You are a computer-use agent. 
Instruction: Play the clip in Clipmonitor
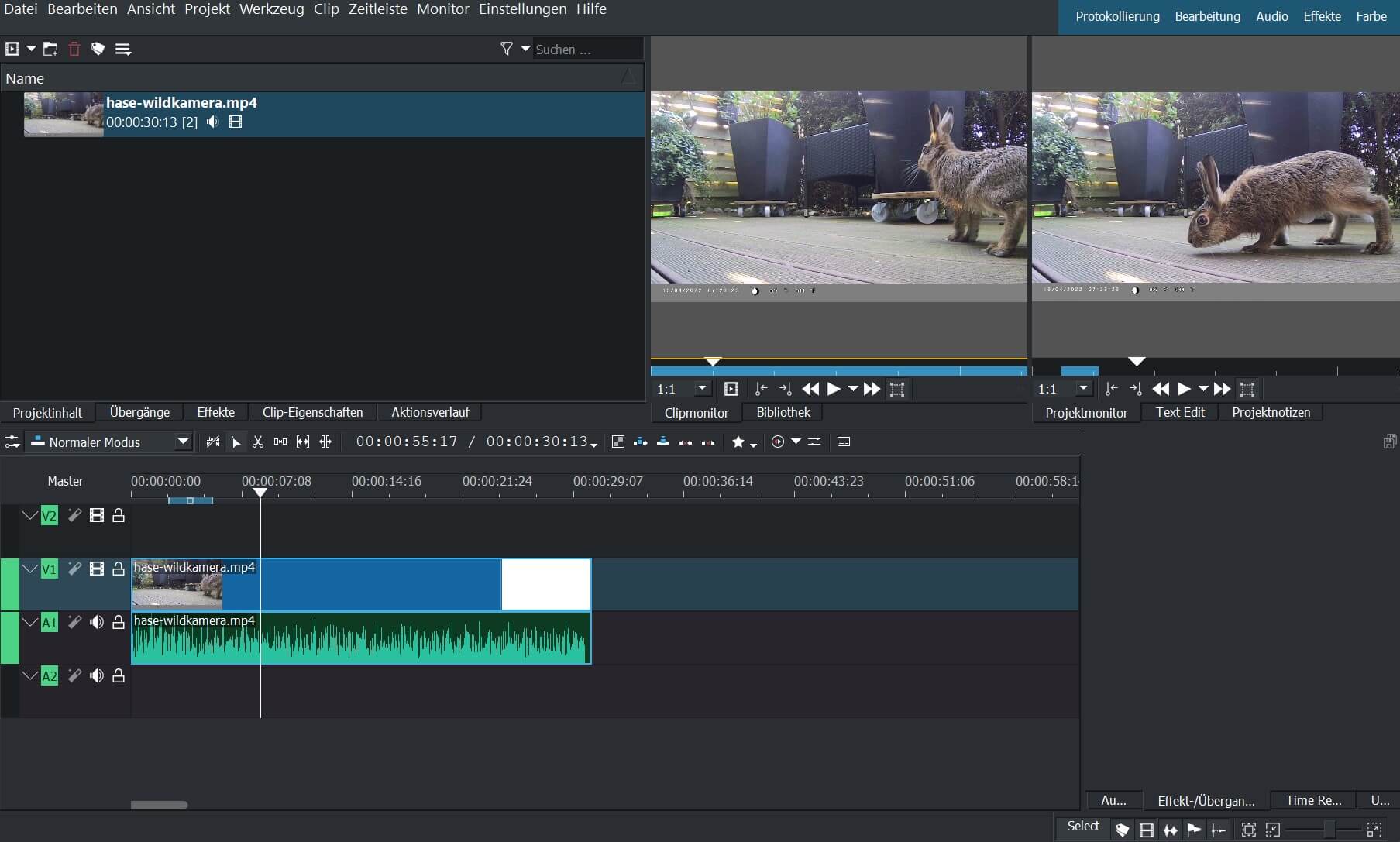(x=834, y=389)
